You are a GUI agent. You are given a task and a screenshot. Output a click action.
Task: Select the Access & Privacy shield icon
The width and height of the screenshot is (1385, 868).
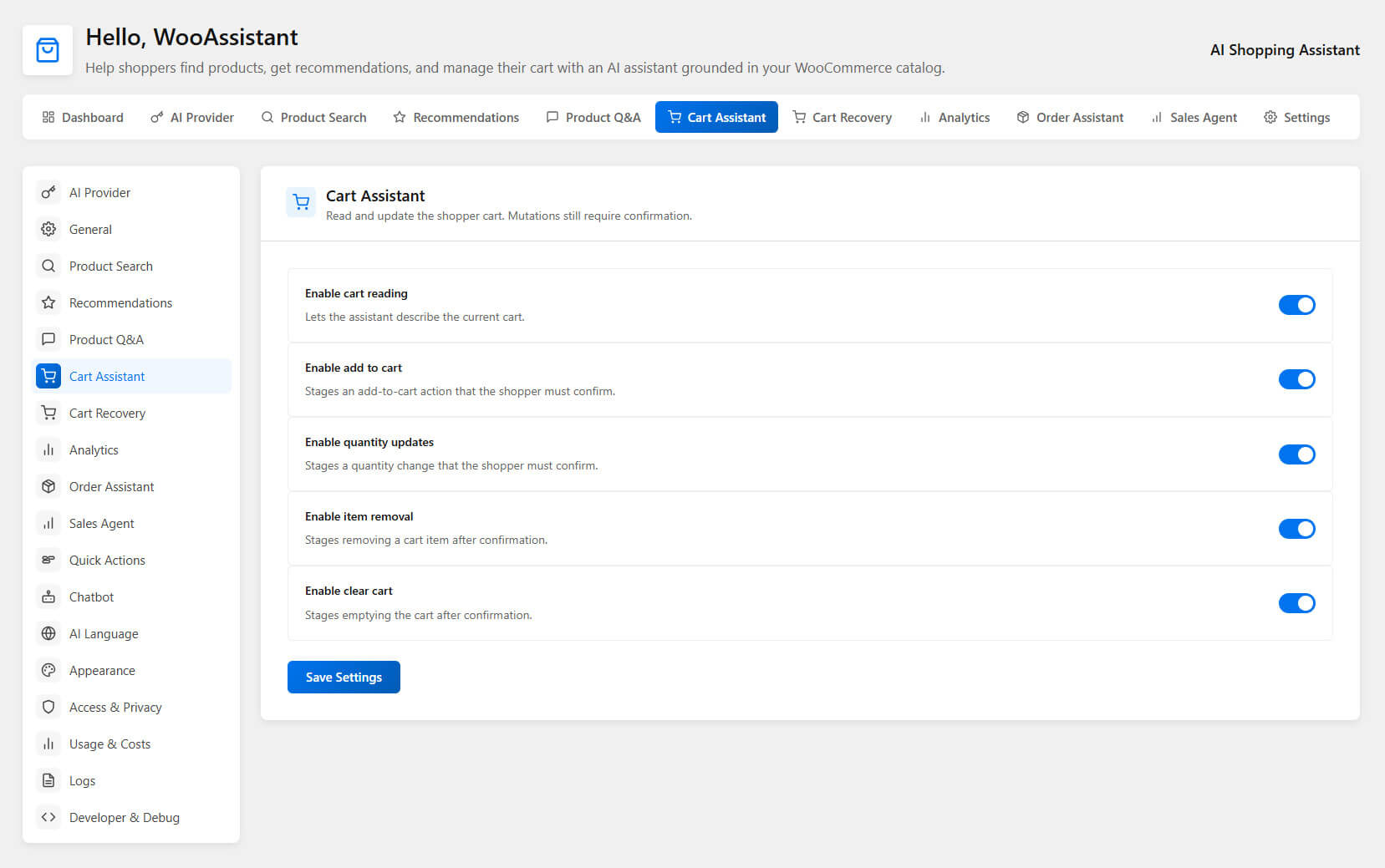48,707
